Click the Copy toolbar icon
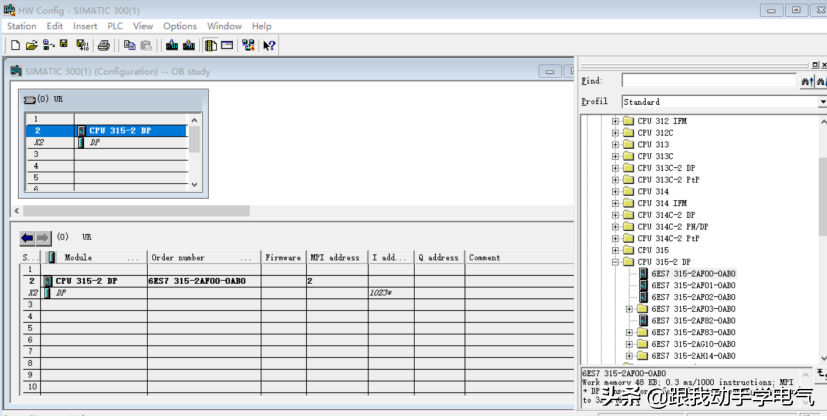 pyautogui.click(x=129, y=45)
